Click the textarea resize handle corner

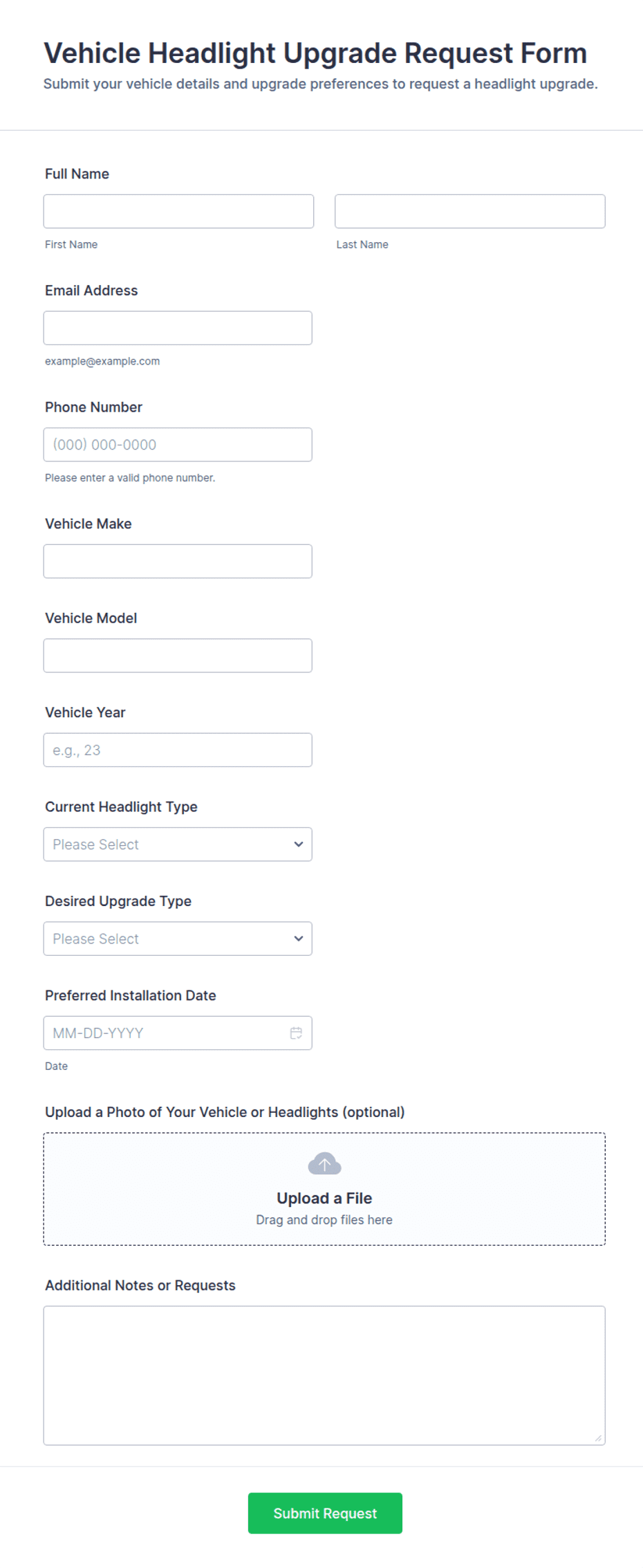[598, 1438]
